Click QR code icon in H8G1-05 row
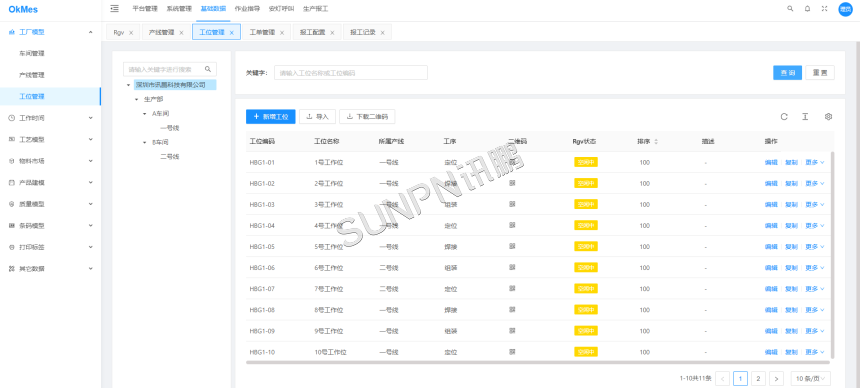Viewport: 860px width, 388px height. 512,246
